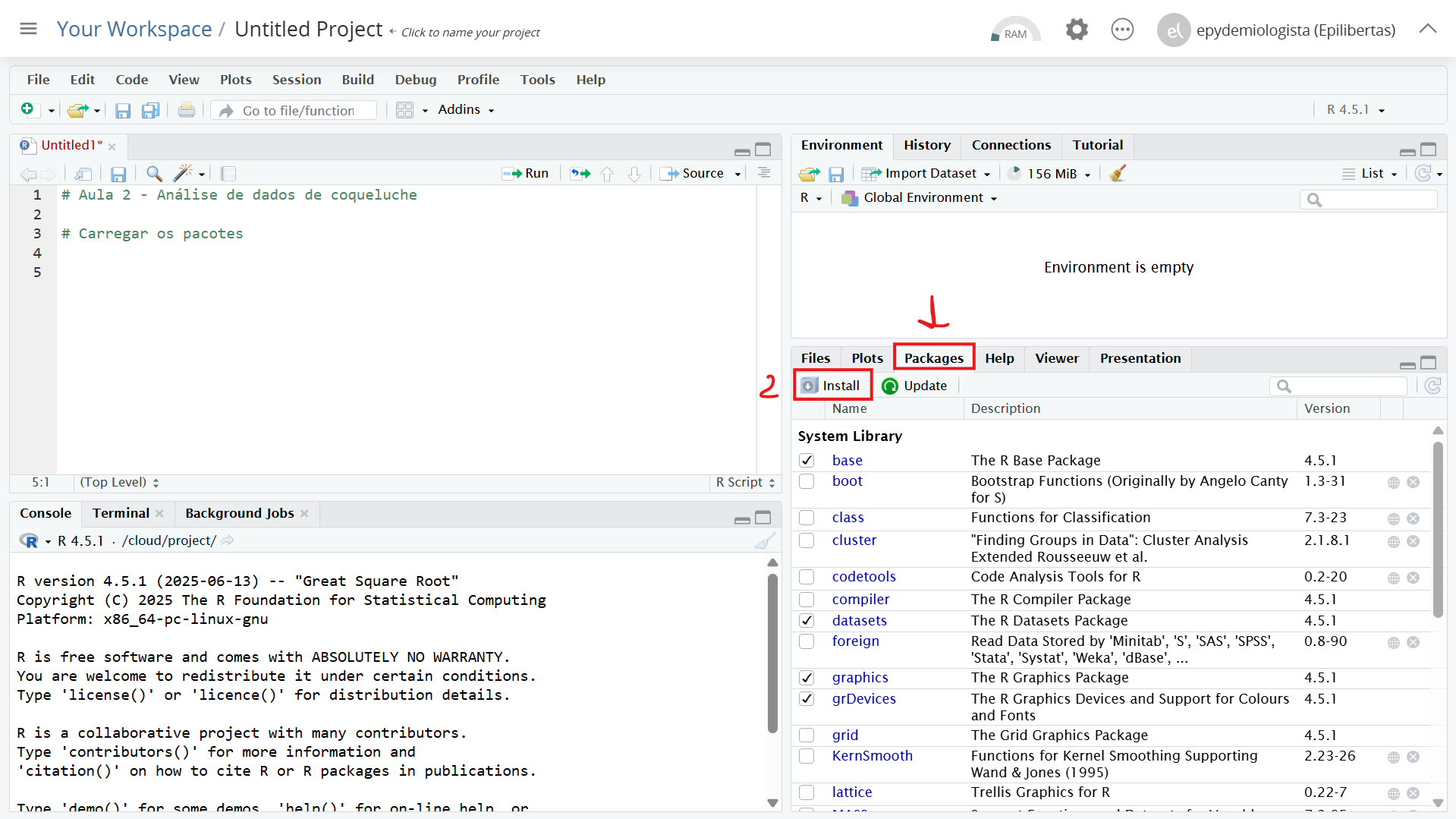Uncheck the datasets package checkbox
This screenshot has width=1456, height=819.
point(807,621)
